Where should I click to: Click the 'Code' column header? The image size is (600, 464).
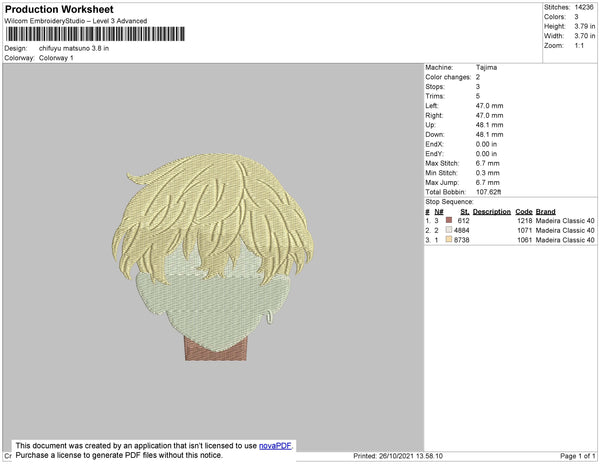tap(524, 212)
